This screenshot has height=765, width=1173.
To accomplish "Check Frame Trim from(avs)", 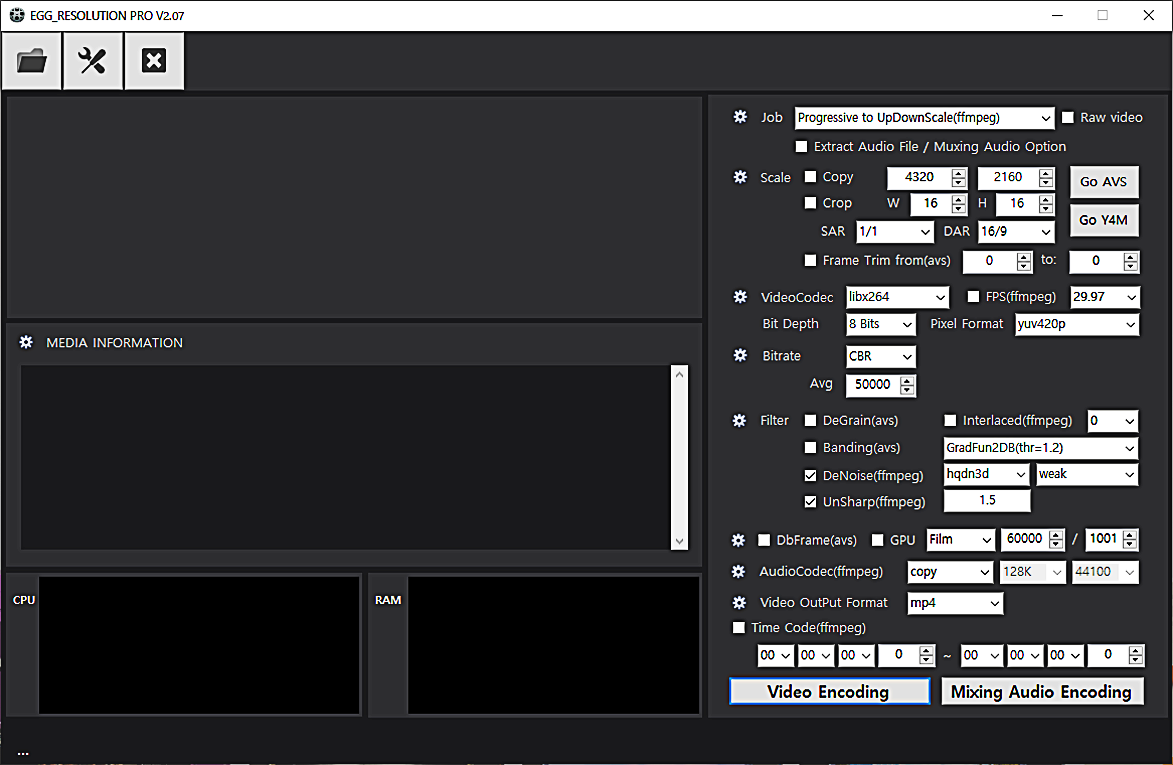I will (810, 260).
